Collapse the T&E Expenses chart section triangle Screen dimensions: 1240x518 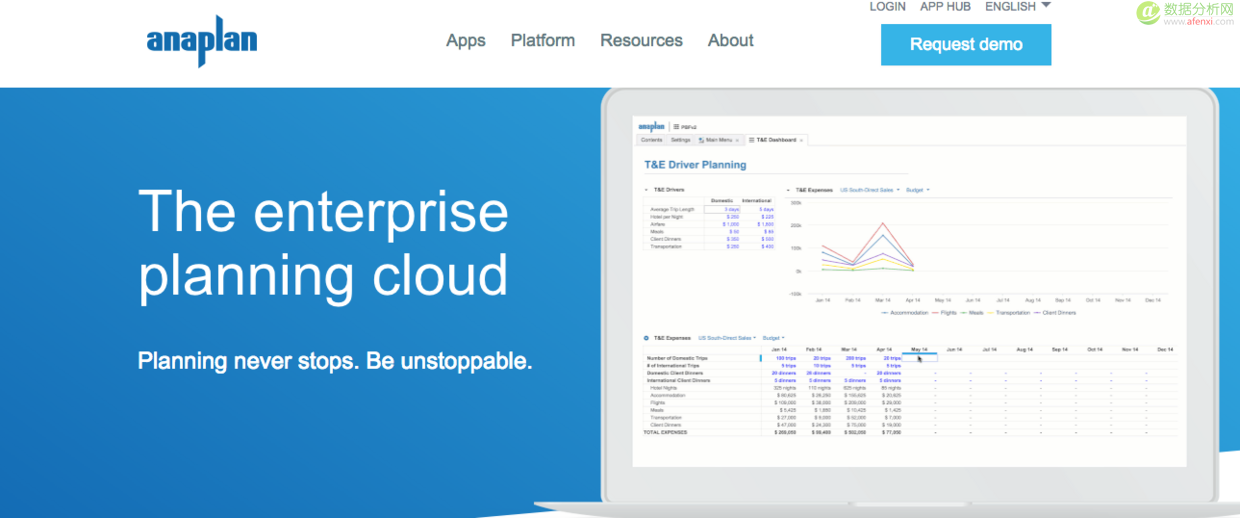coord(788,189)
